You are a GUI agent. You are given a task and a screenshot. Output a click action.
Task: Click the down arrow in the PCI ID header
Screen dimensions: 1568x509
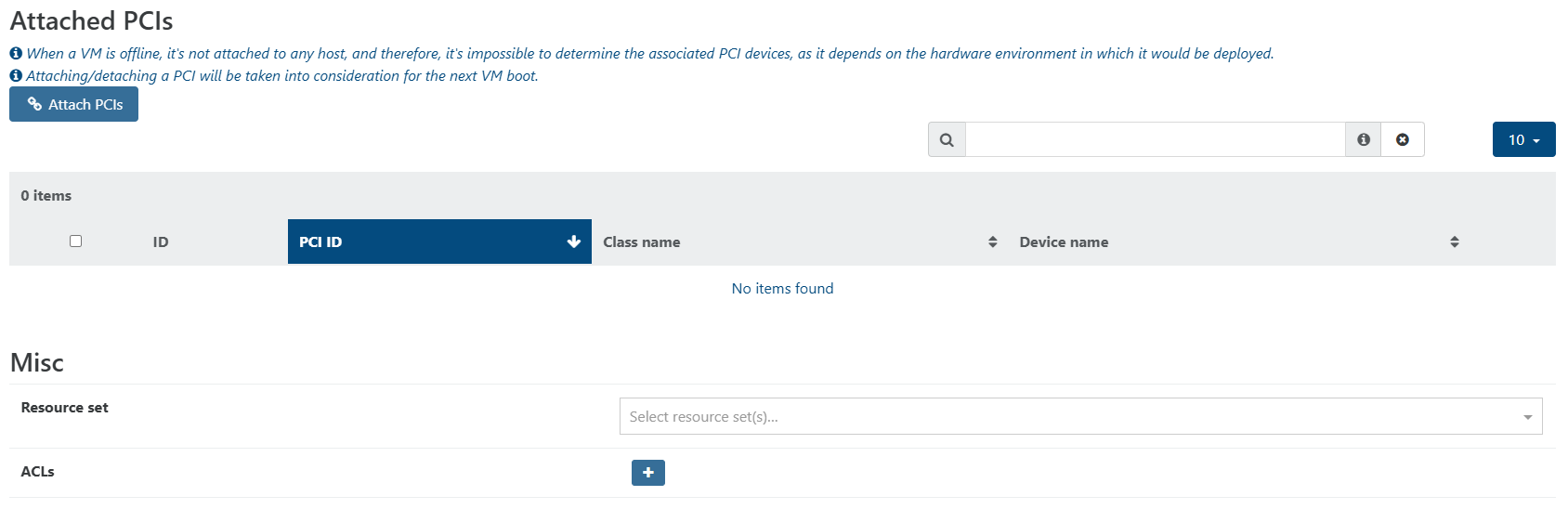coord(574,241)
